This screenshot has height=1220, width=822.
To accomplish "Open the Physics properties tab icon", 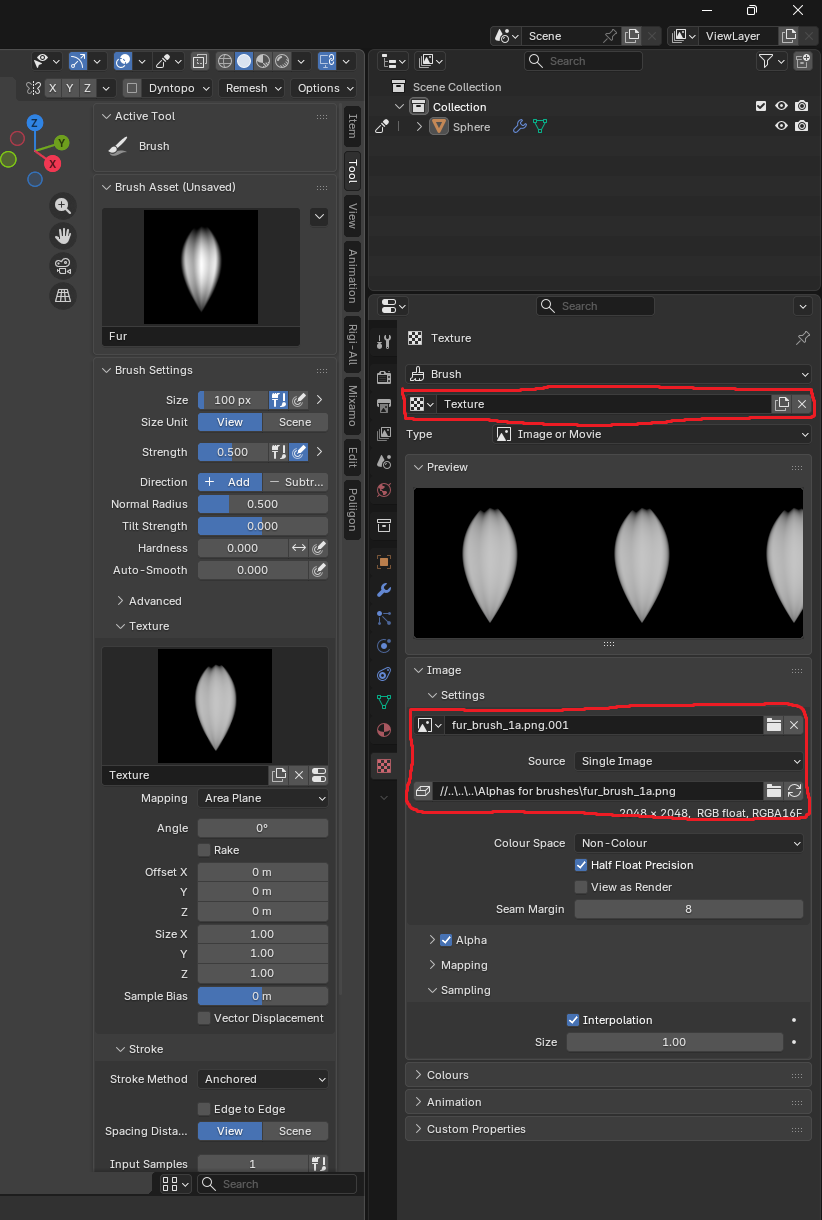I will click(384, 646).
